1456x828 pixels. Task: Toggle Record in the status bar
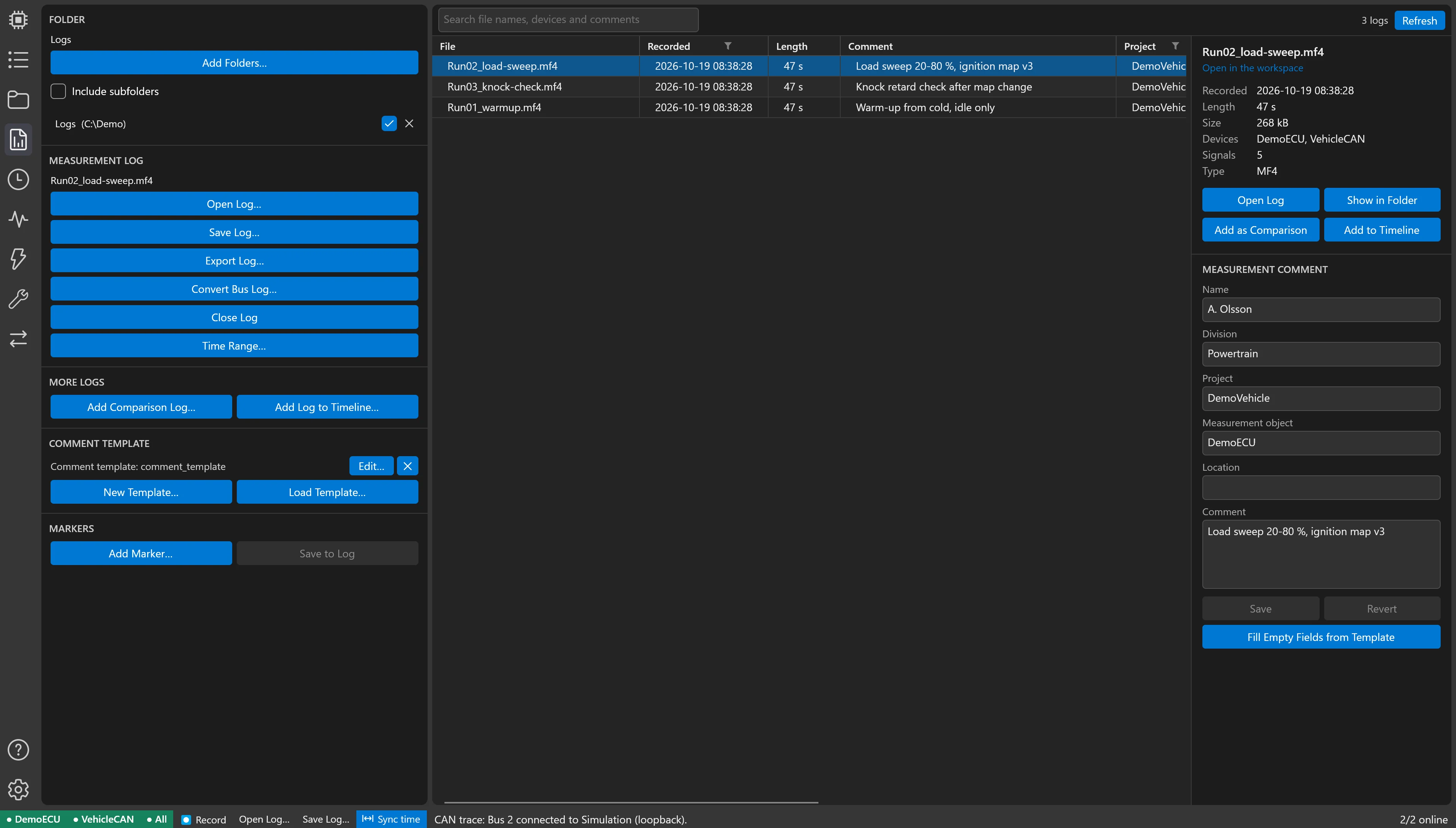pos(203,820)
